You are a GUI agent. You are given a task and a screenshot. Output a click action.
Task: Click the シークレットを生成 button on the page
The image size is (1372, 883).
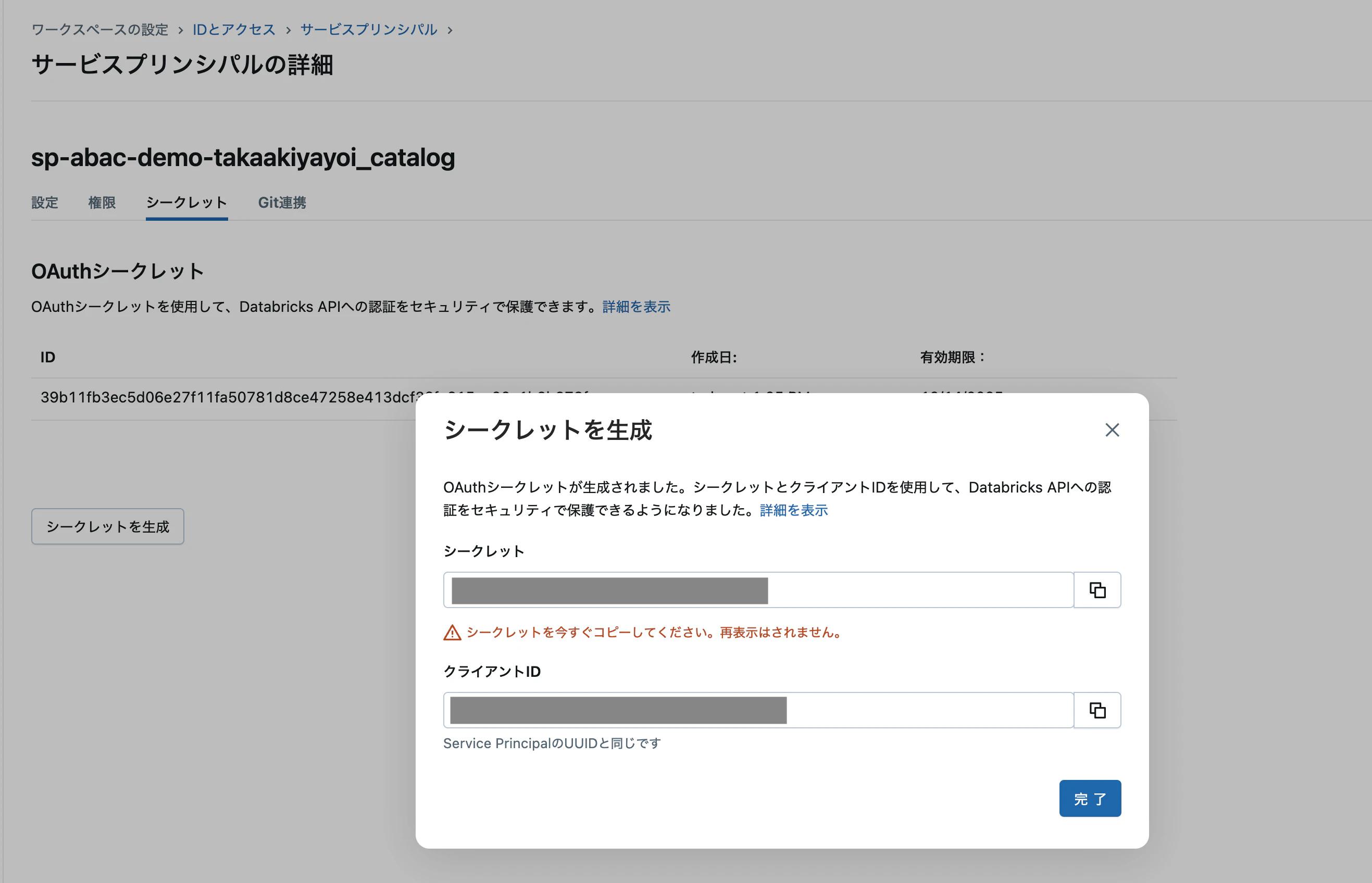click(x=108, y=526)
